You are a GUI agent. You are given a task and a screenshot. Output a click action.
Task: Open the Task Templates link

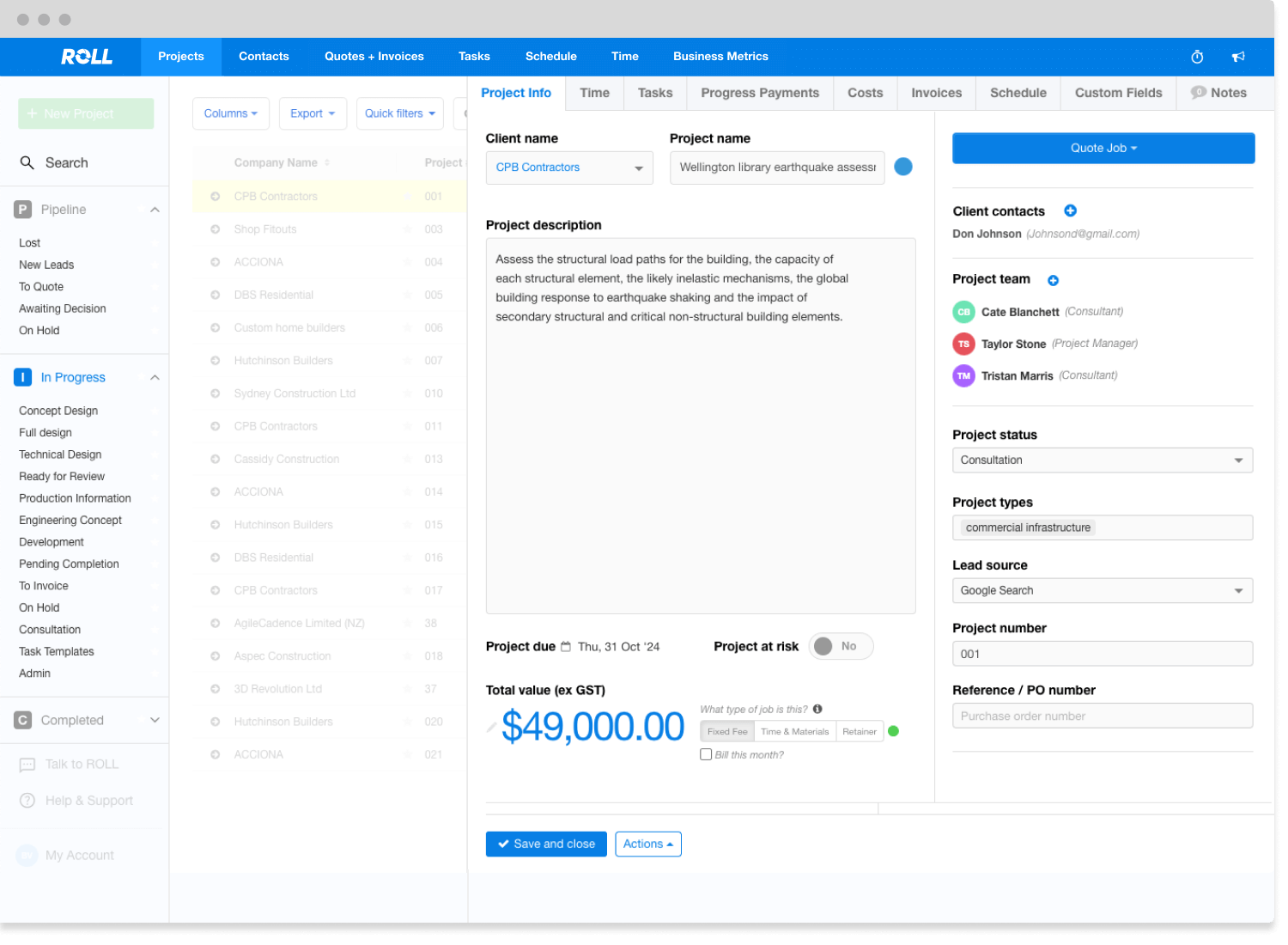pyautogui.click(x=57, y=651)
